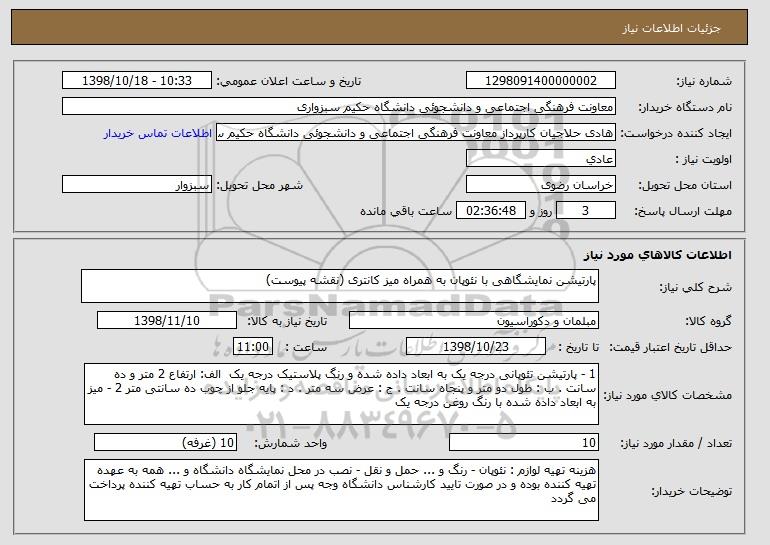Select the ایجاد کننده درخواست label

tap(676, 133)
